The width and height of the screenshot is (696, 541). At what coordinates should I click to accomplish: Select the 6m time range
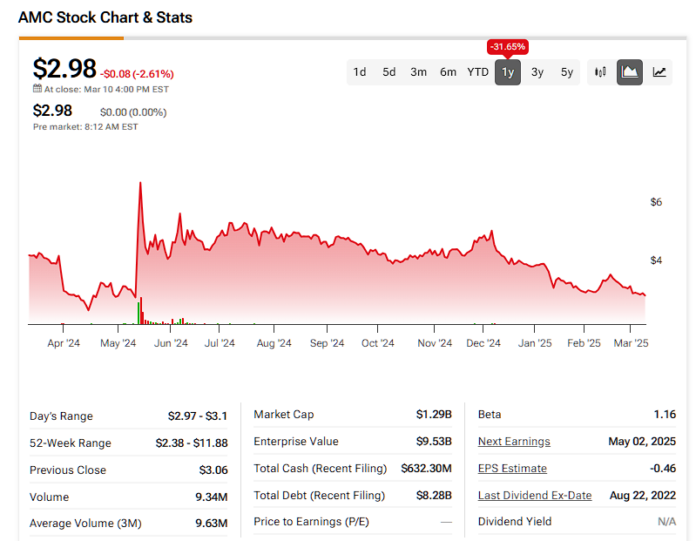(x=448, y=72)
